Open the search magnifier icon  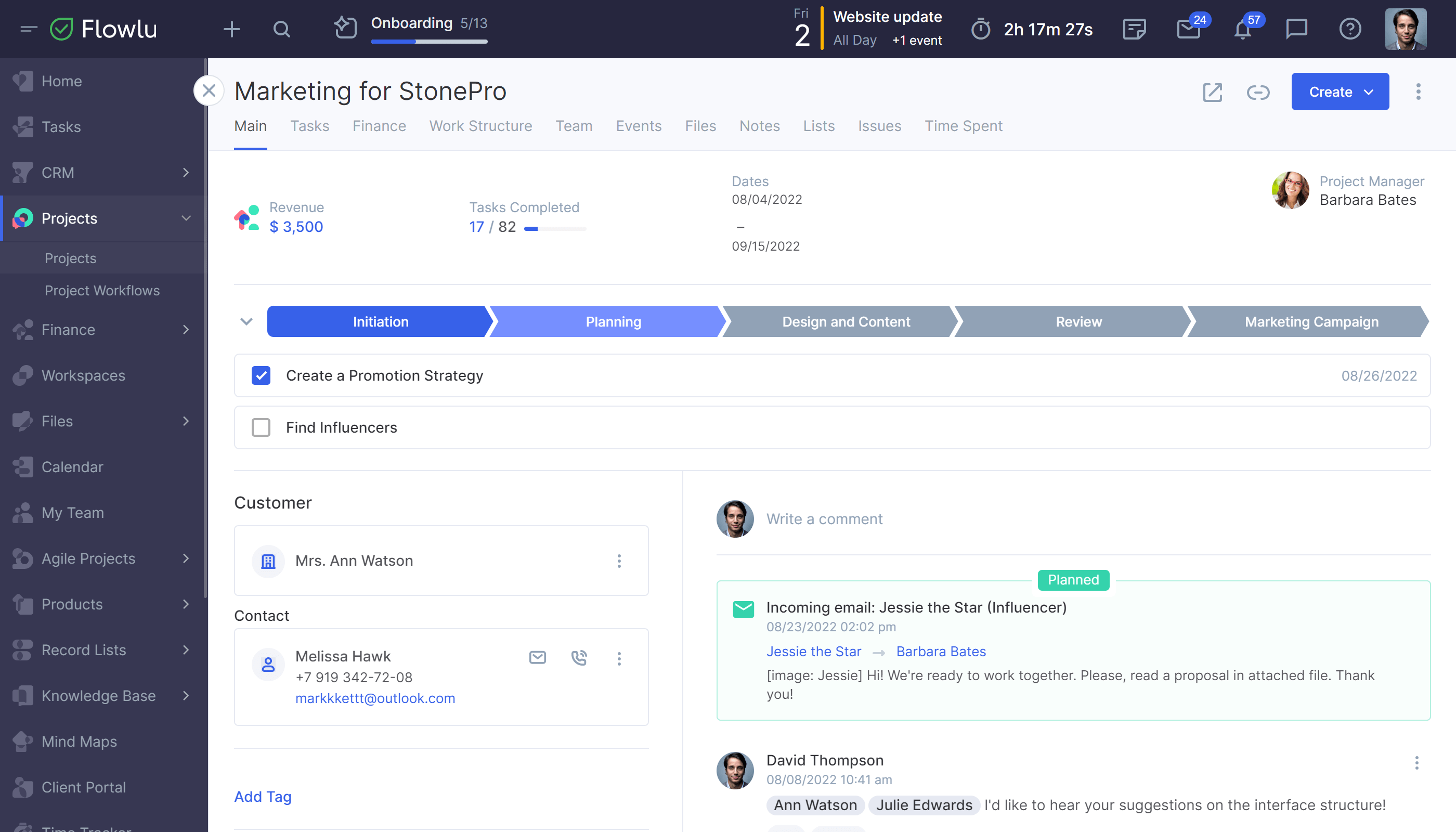click(x=282, y=29)
